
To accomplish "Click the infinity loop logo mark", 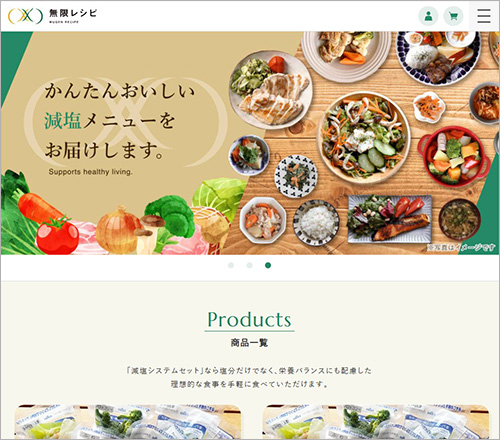I will point(26,16).
